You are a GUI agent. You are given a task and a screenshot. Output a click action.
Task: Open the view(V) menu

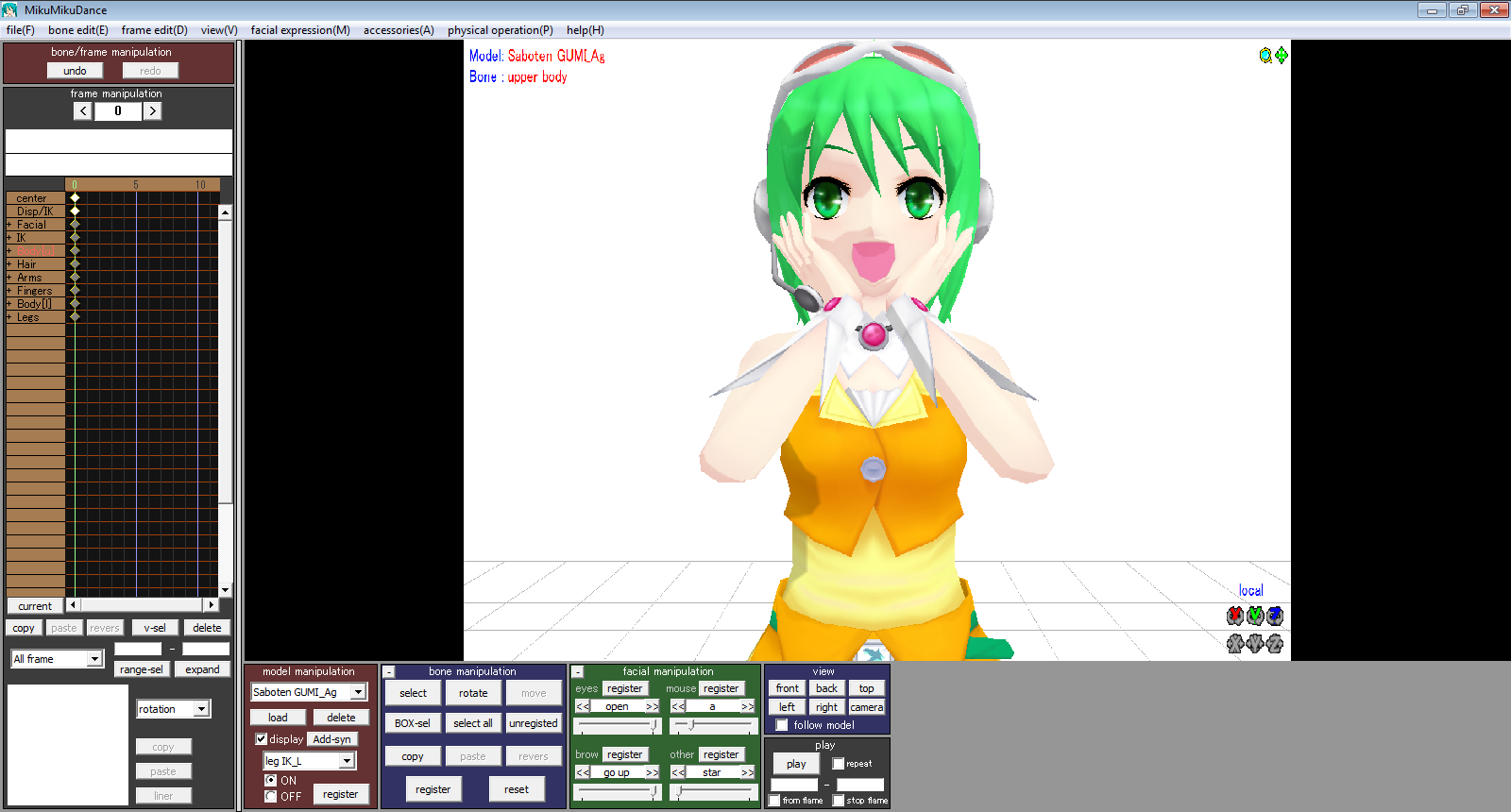coord(219,30)
